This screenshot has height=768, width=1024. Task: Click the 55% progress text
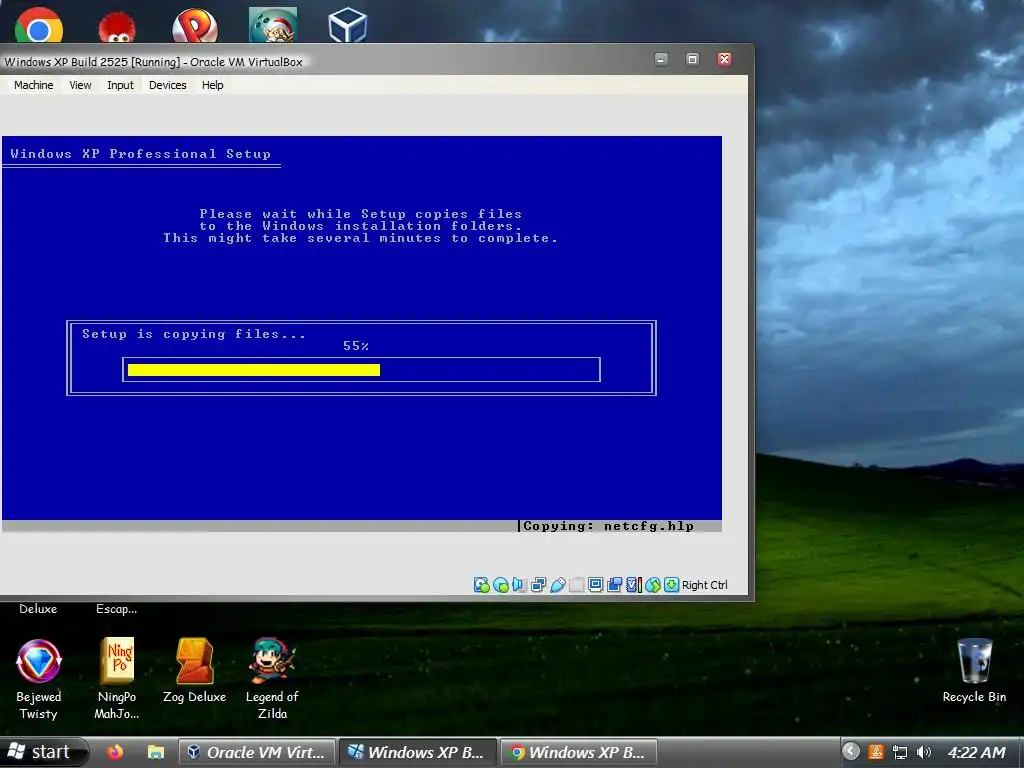[x=356, y=346]
